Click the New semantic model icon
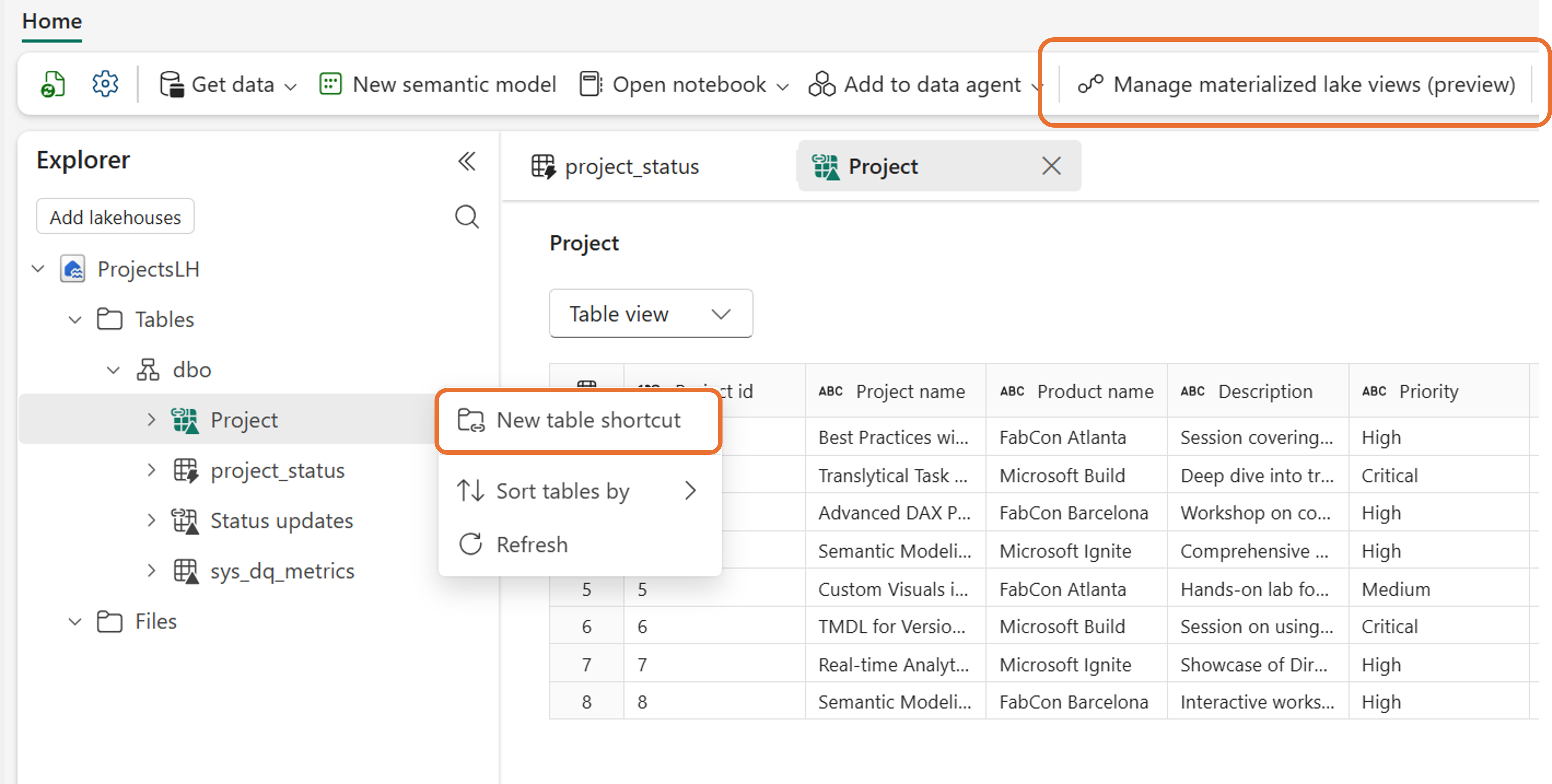This screenshot has width=1552, height=784. click(330, 84)
